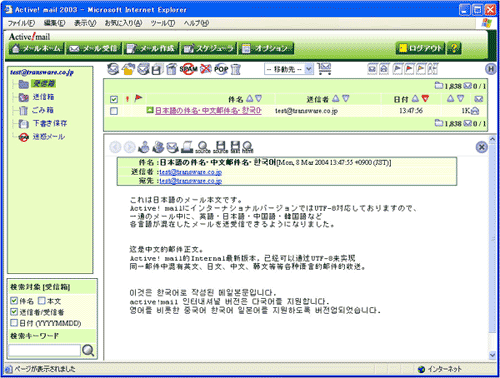The width and height of the screenshot is (500, 378).
Task: Click the save text floppy icon
Action: point(235,147)
